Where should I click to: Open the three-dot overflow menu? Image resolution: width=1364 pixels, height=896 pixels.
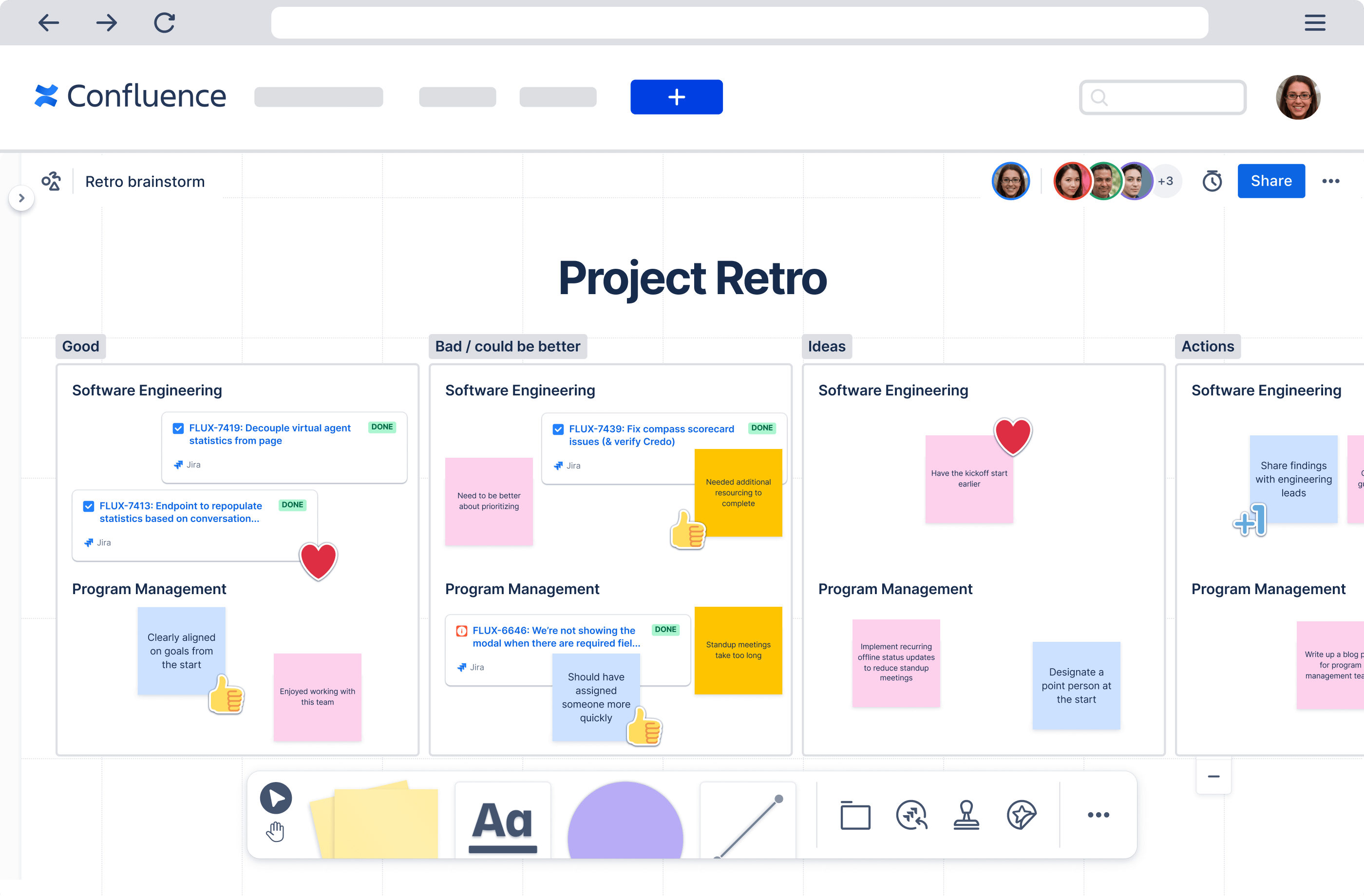[x=1331, y=180]
